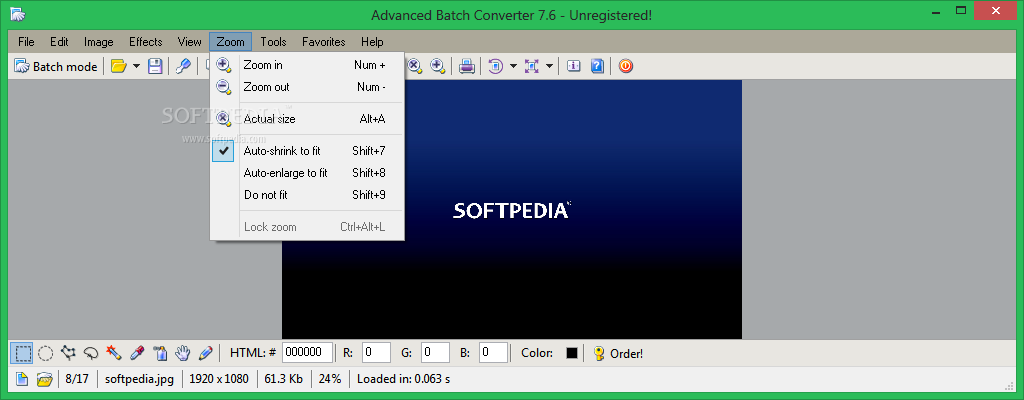Select the polygon selection tool
This screenshot has height=400, width=1024.
[x=69, y=354]
